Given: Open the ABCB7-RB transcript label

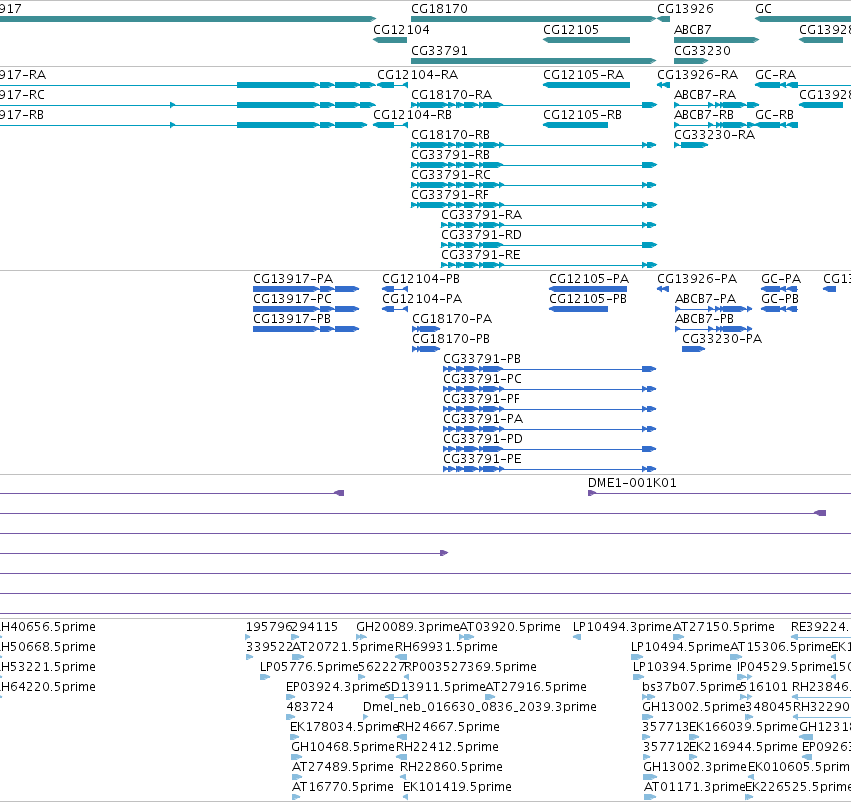Looking at the screenshot, I should point(704,114).
